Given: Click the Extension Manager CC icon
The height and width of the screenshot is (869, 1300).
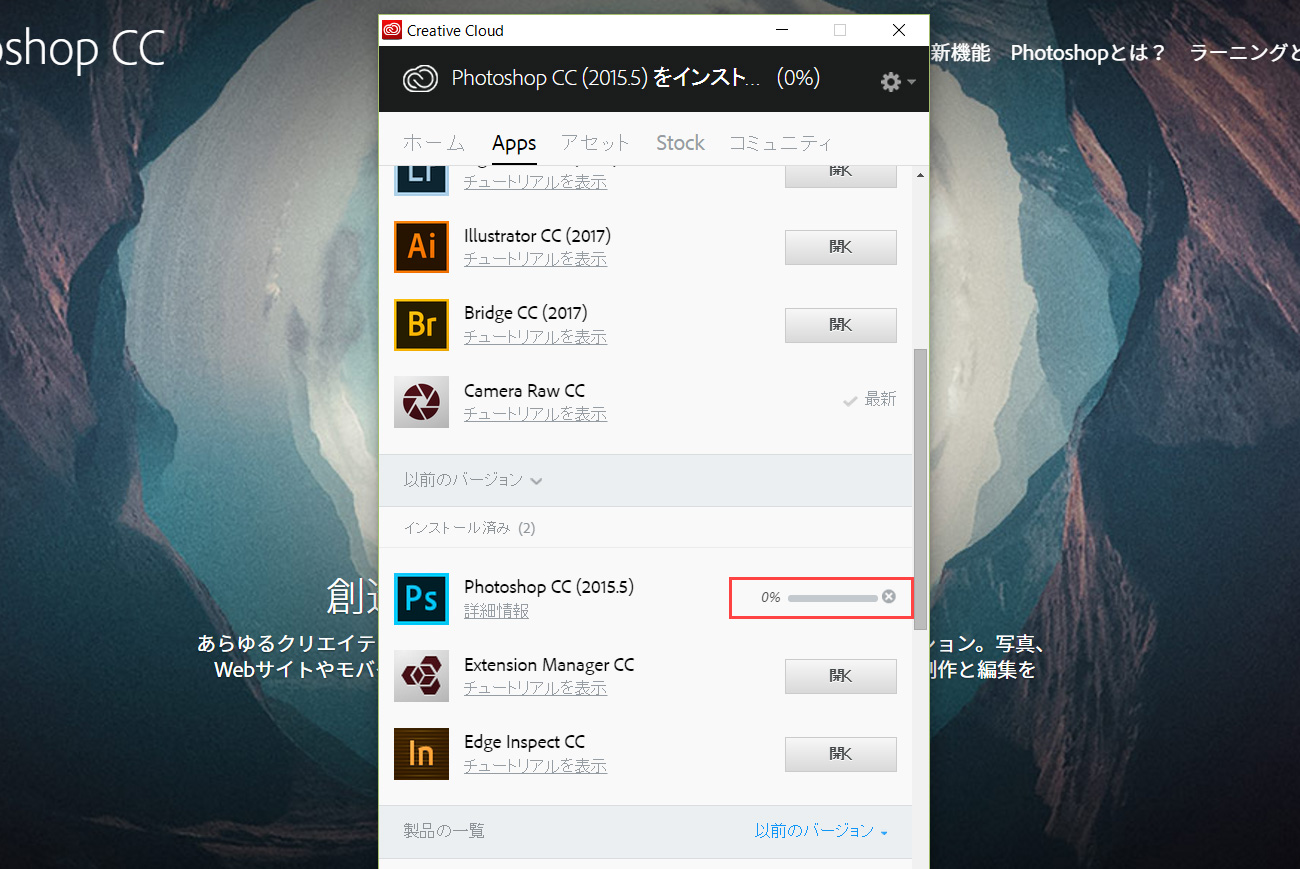Looking at the screenshot, I should pos(421,676).
